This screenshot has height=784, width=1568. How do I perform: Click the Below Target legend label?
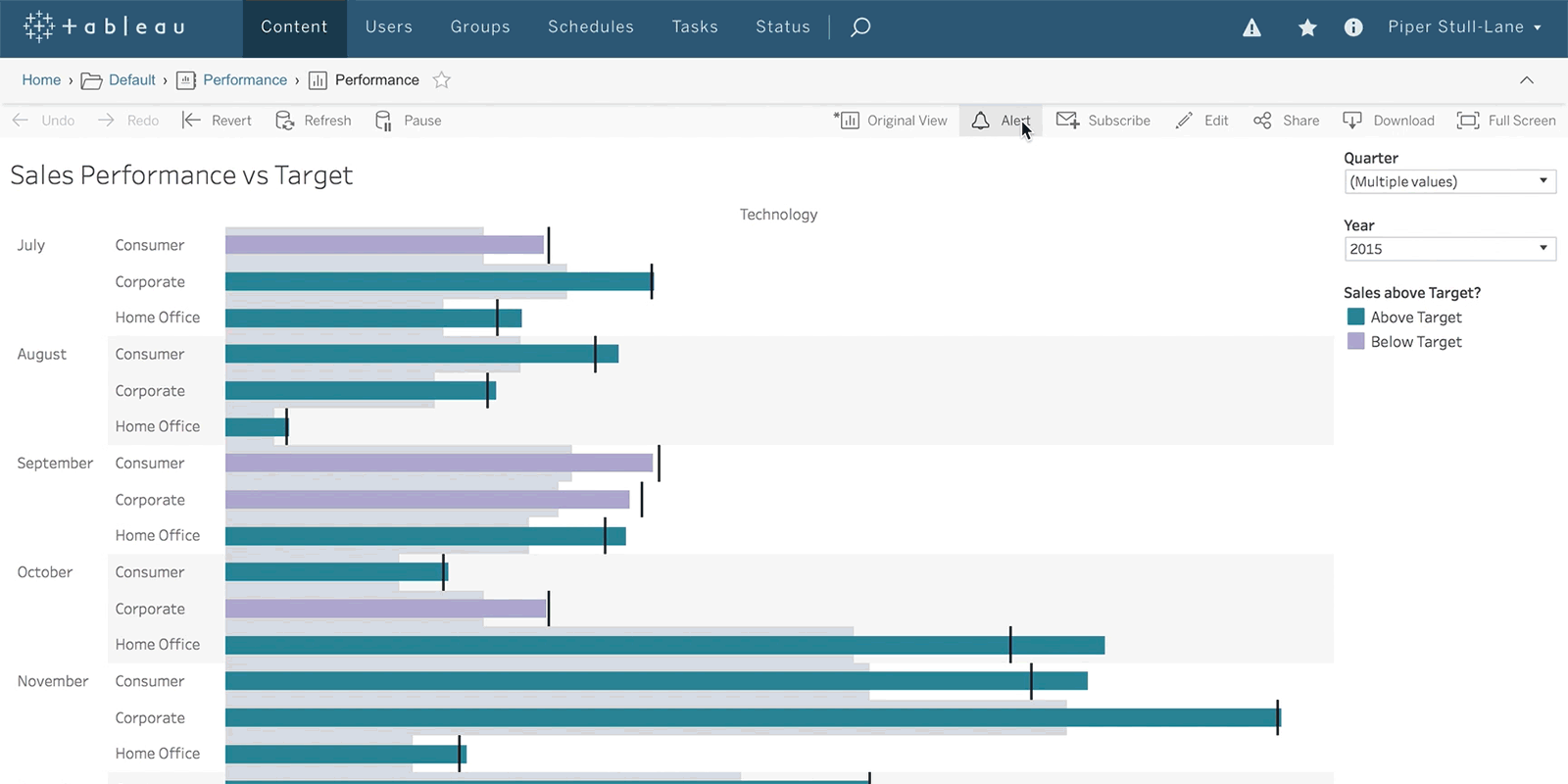[x=1416, y=342]
